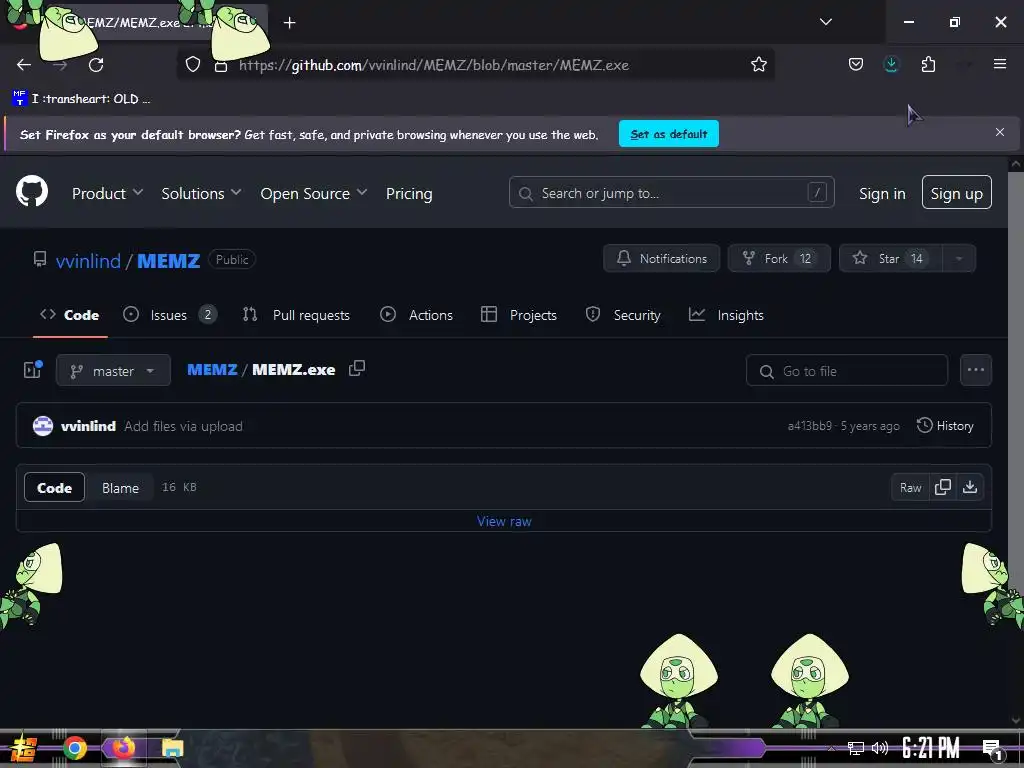
Task: Click the Notifications button
Action: (662, 259)
